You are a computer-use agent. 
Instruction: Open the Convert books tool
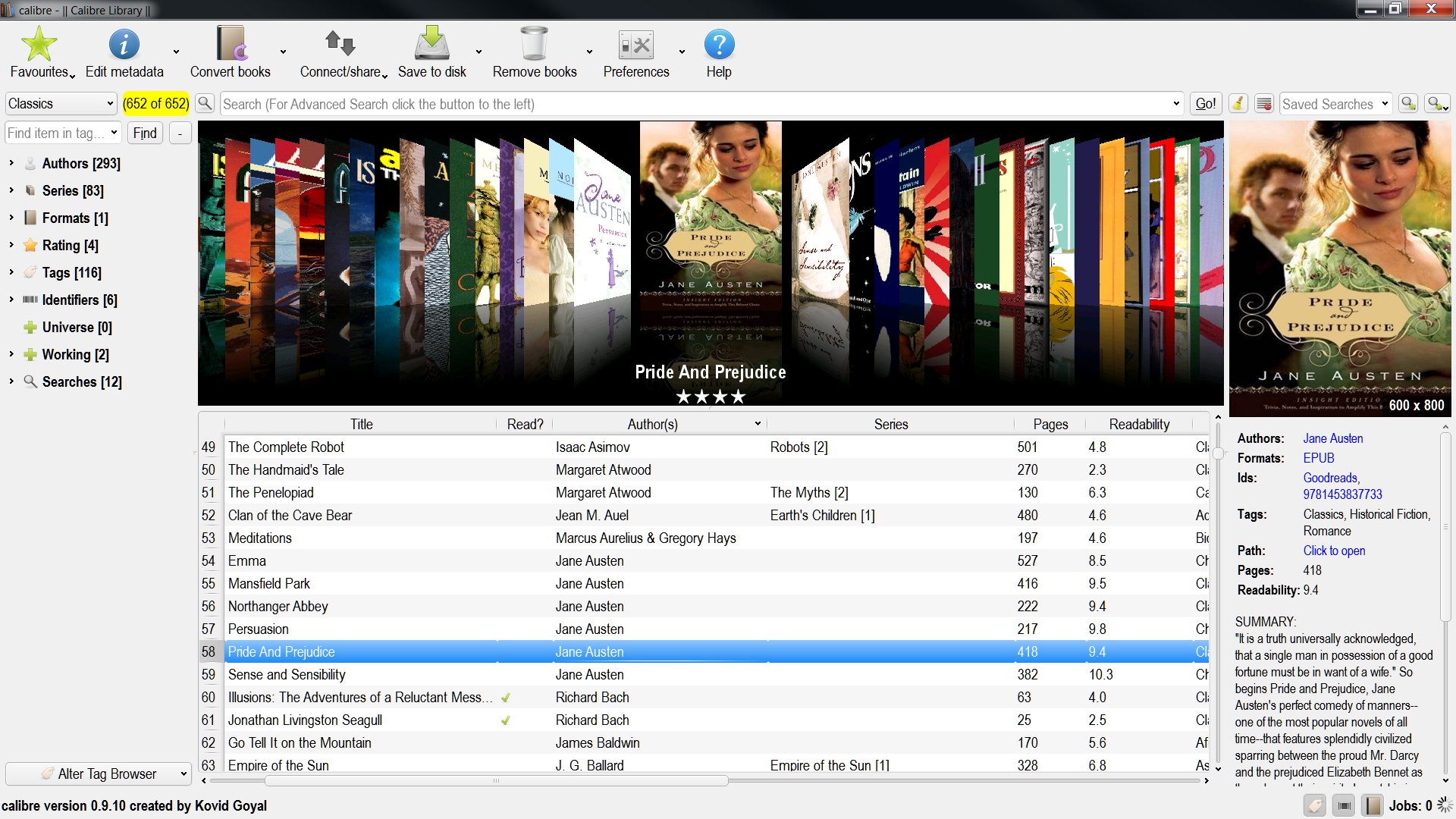pos(230,45)
